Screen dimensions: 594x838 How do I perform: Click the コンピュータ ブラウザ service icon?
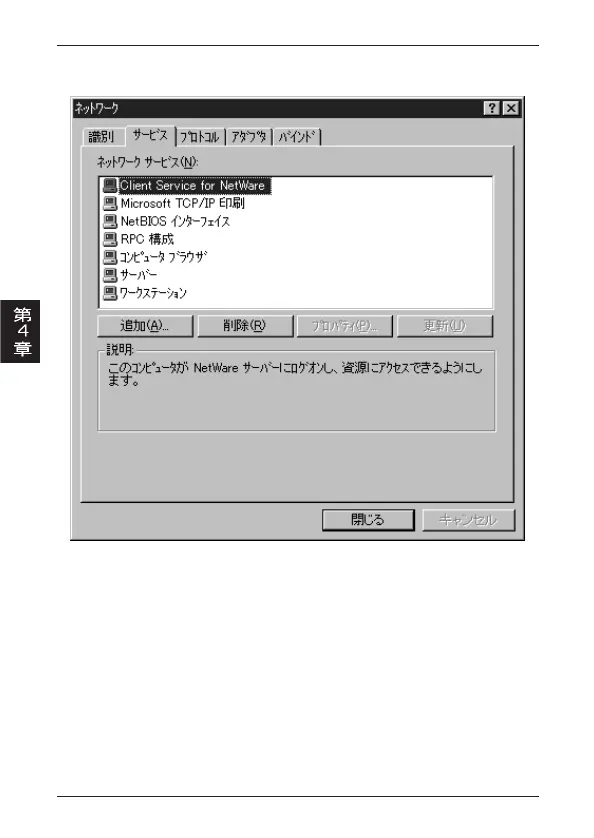coord(110,257)
